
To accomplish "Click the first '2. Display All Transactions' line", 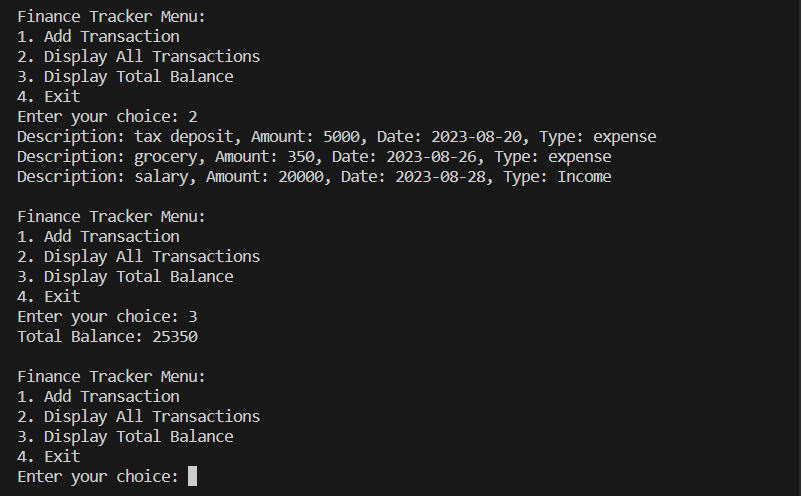I will pos(138,56).
